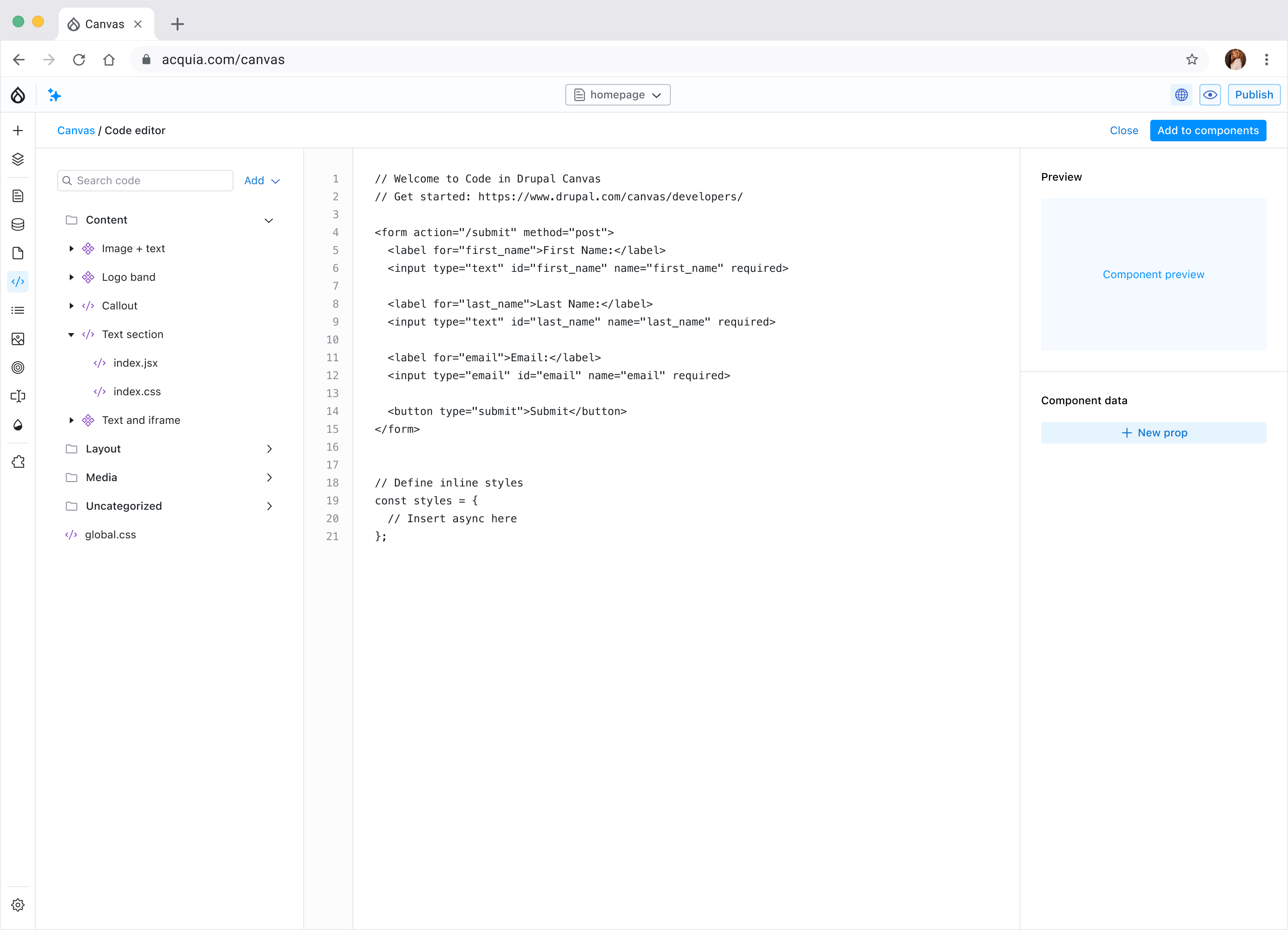Viewport: 1288px width, 930px height.
Task: Open settings via the gear icon
Action: [x=17, y=905]
